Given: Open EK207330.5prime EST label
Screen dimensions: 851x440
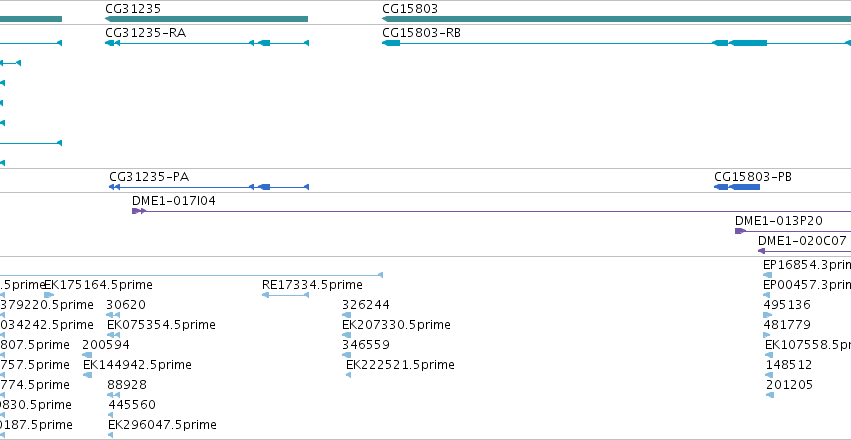Looking at the screenshot, I should [396, 325].
